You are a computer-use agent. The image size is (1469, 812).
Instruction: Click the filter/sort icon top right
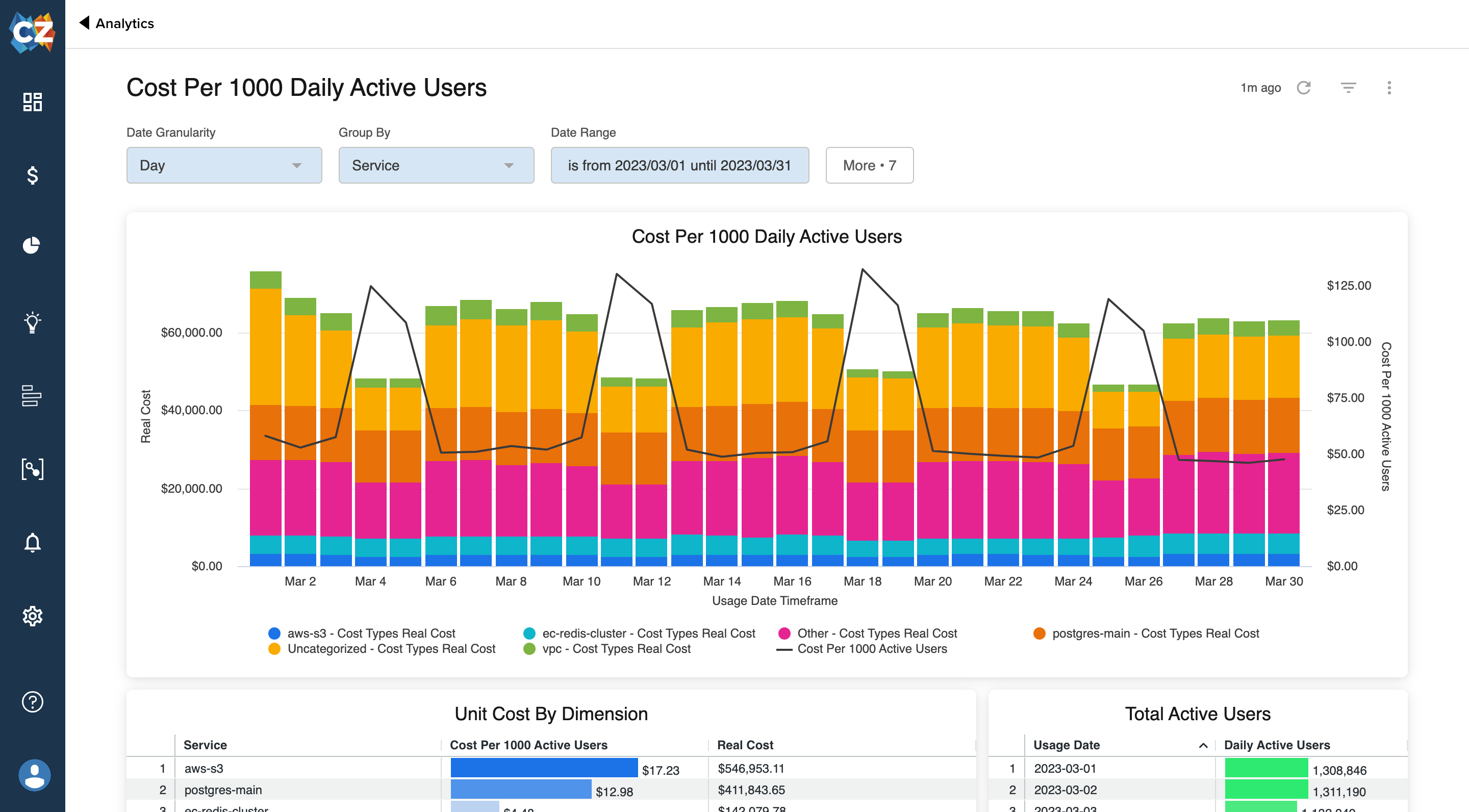click(x=1348, y=87)
